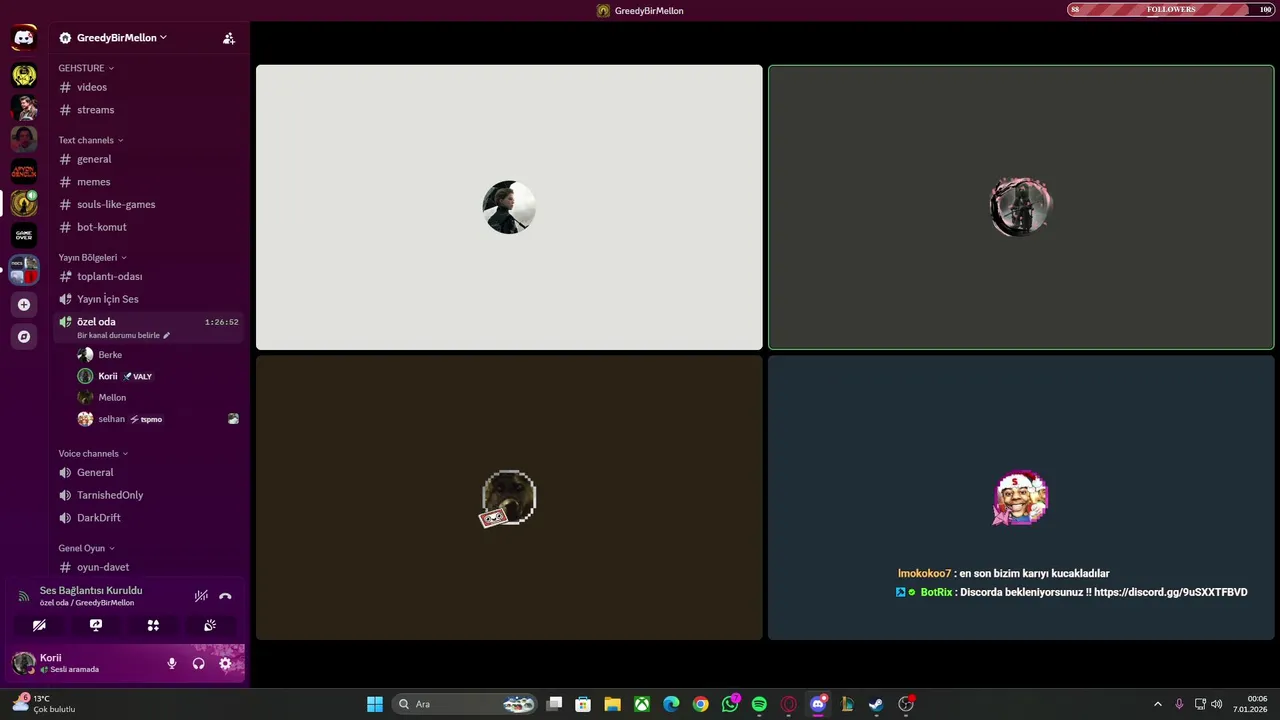Click the Ara search box on taskbar
The width and height of the screenshot is (1280, 720).
466,704
